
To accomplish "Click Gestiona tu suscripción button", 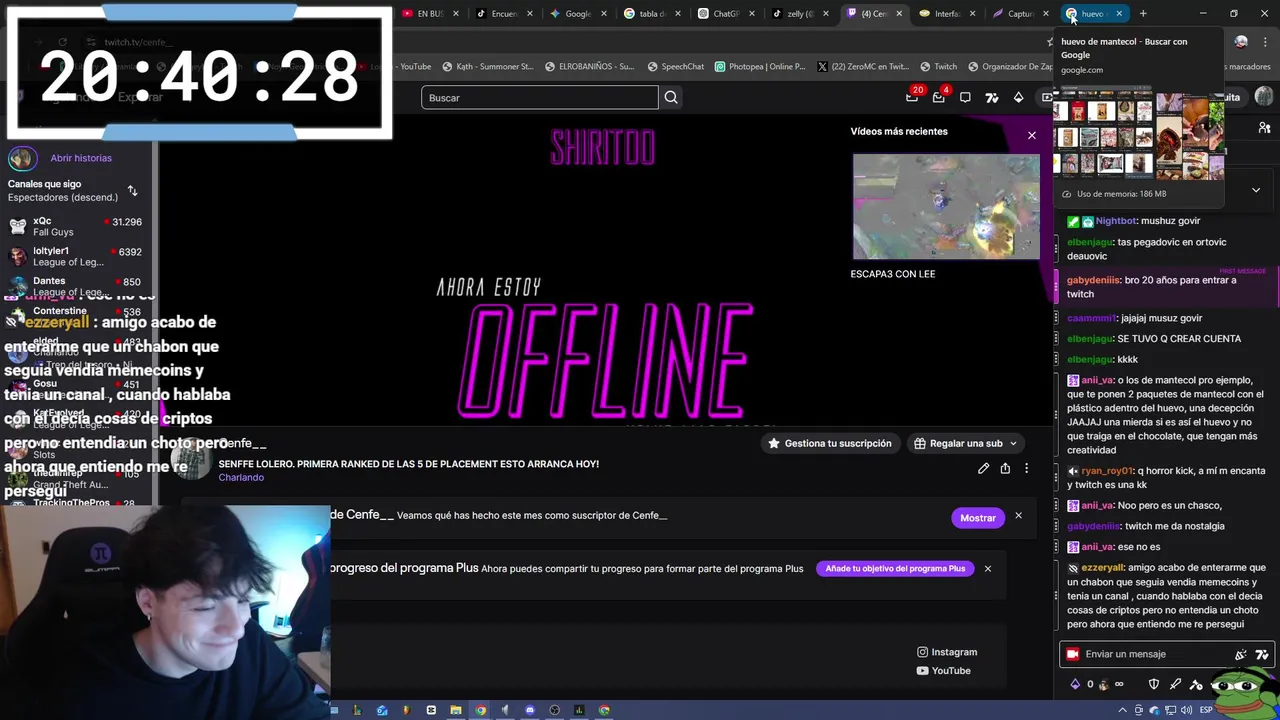I will (829, 443).
